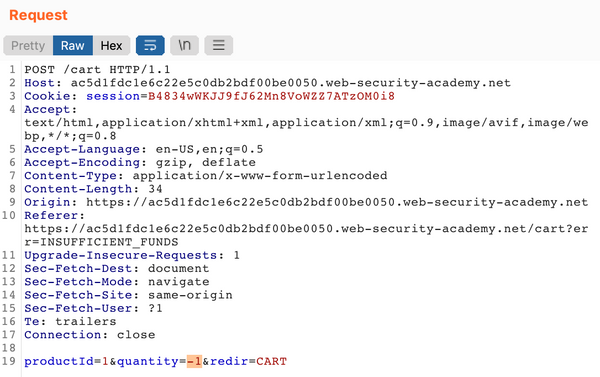This screenshot has width=600, height=377.
Task: Click the Upgrade-Insecure-Requests header
Action: (132, 255)
